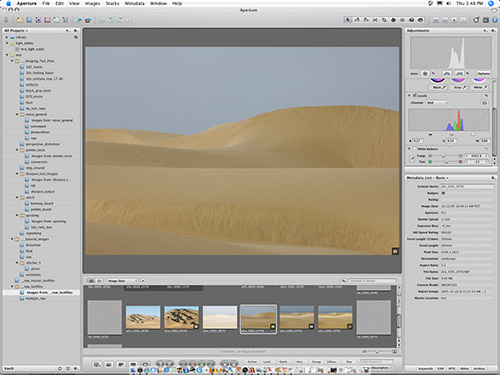The width and height of the screenshot is (500, 375).
Task: Open the All Projects dropdown
Action: [x=16, y=31]
